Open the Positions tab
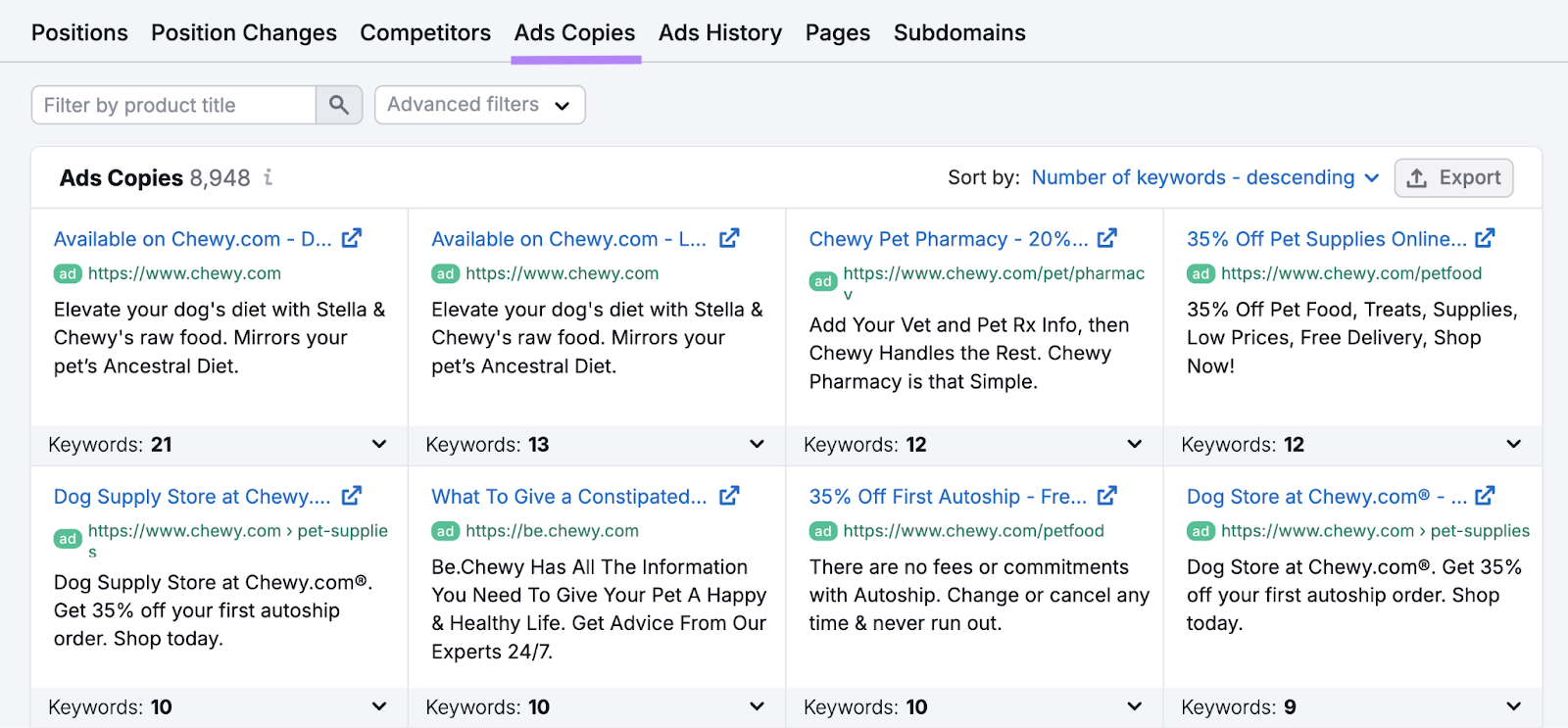Image resolution: width=1568 pixels, height=728 pixels. pyautogui.click(x=79, y=32)
